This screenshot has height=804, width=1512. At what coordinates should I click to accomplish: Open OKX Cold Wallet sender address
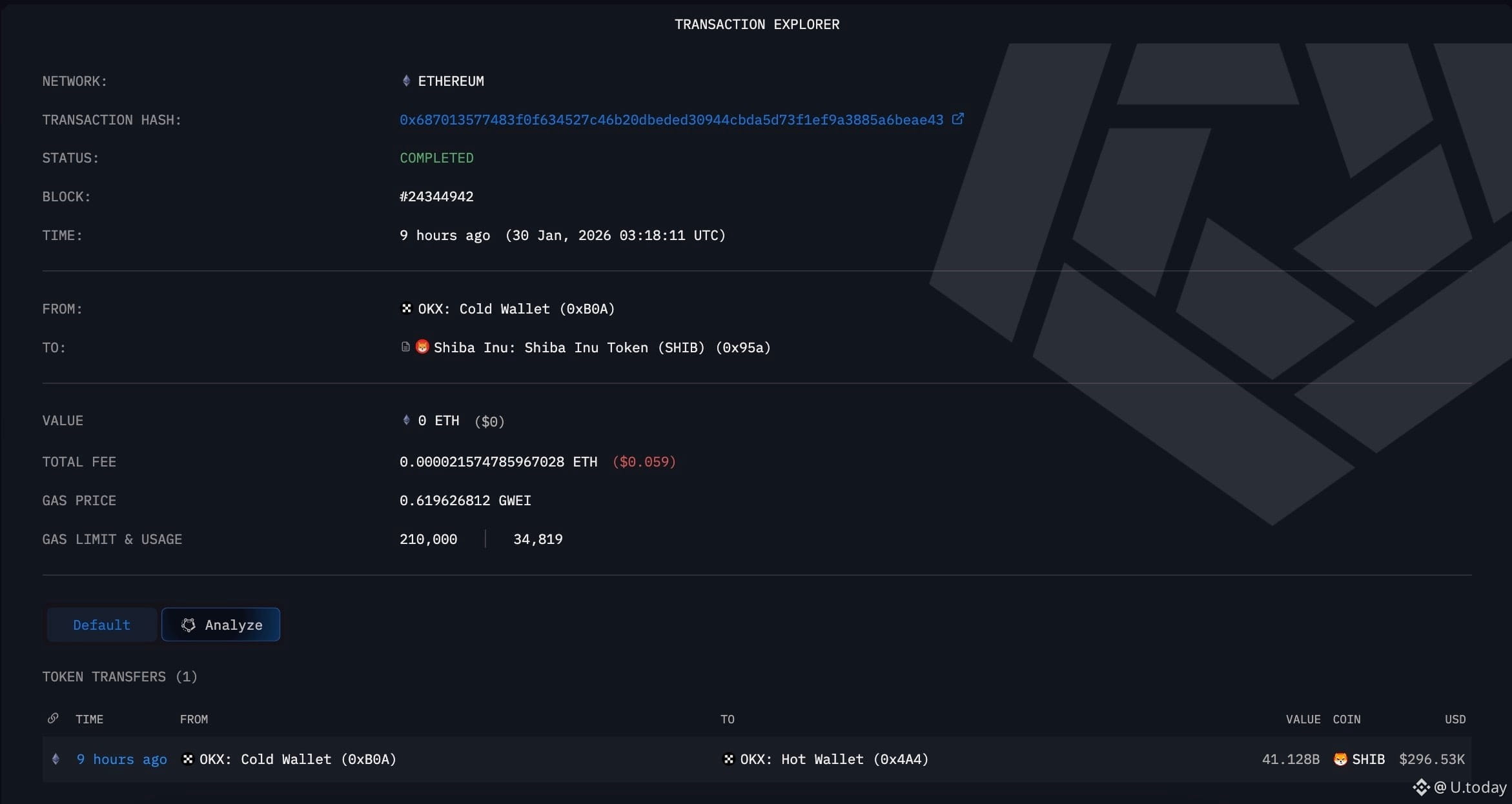[x=516, y=309]
